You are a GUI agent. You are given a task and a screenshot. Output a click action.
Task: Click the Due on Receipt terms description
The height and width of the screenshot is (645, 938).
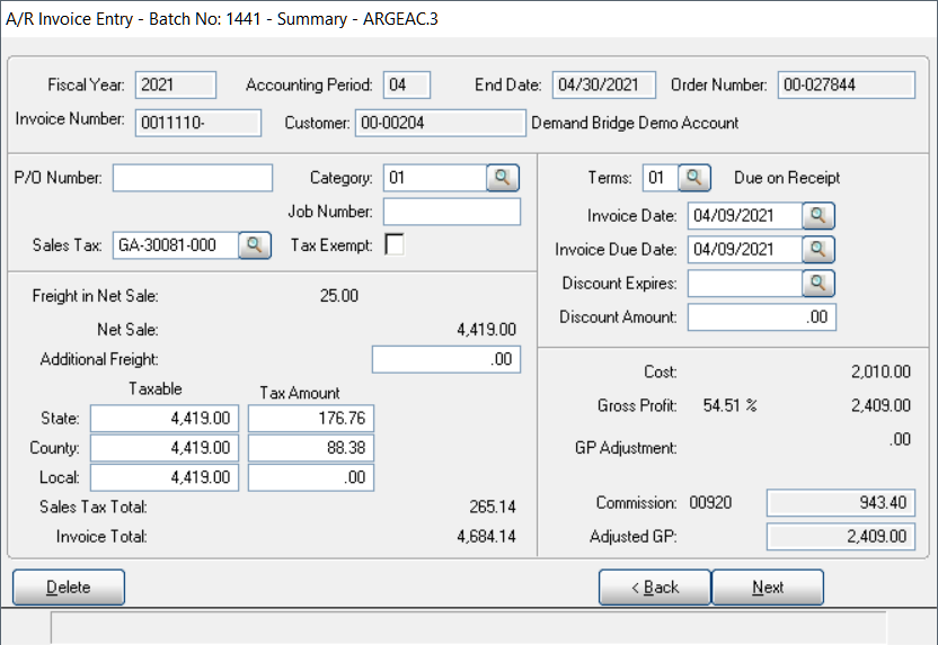787,178
